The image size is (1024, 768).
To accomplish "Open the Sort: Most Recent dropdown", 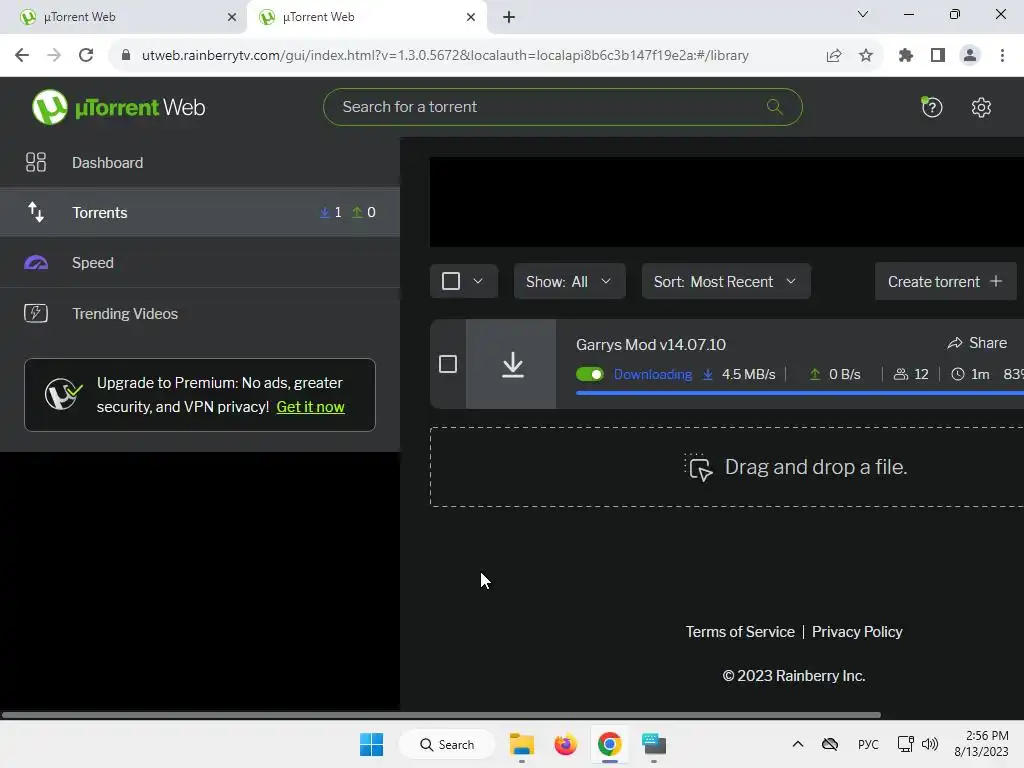I will (x=726, y=281).
